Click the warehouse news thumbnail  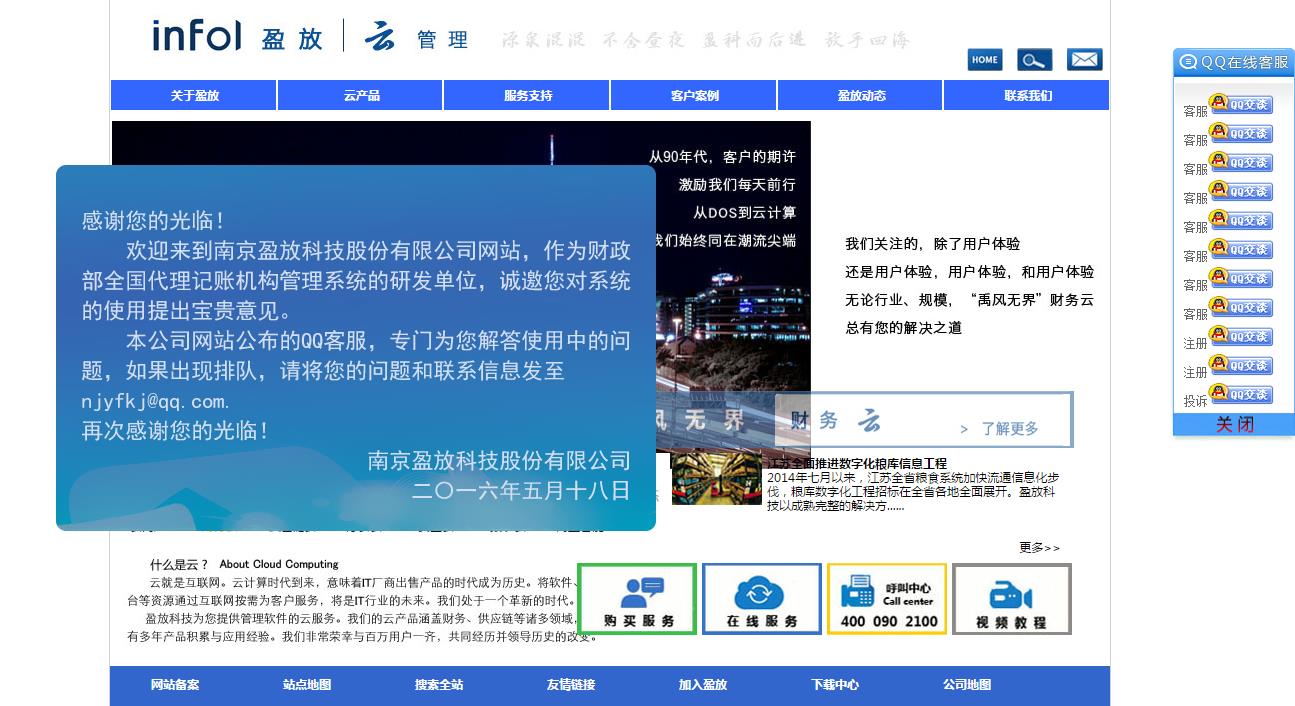pyautogui.click(x=716, y=478)
